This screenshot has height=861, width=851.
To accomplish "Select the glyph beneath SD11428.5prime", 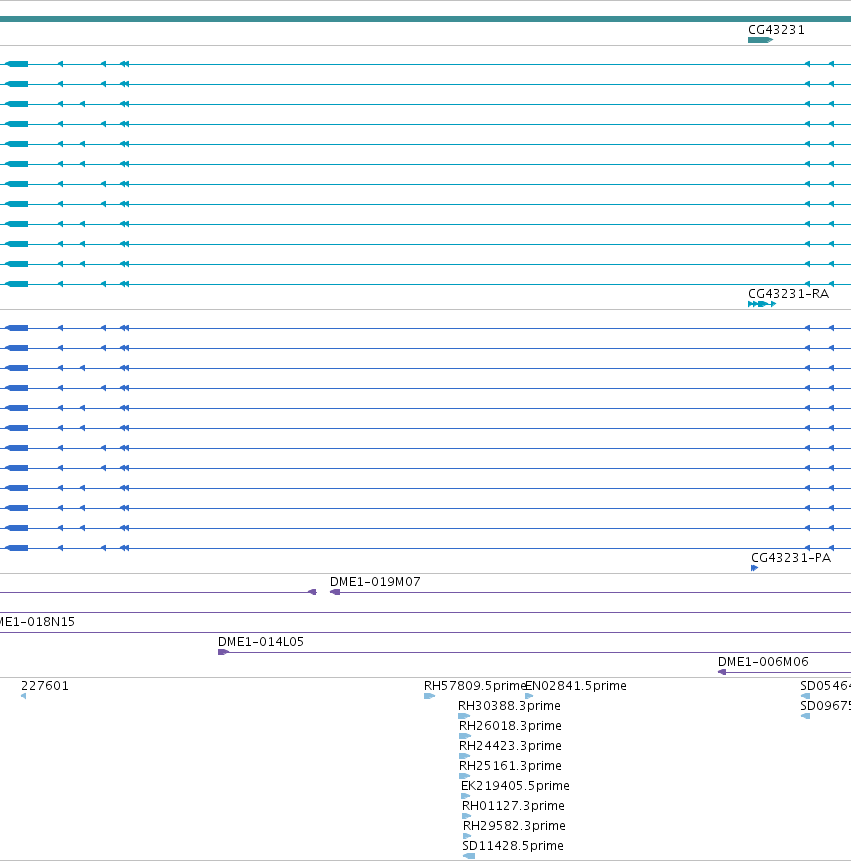I will point(469,856).
